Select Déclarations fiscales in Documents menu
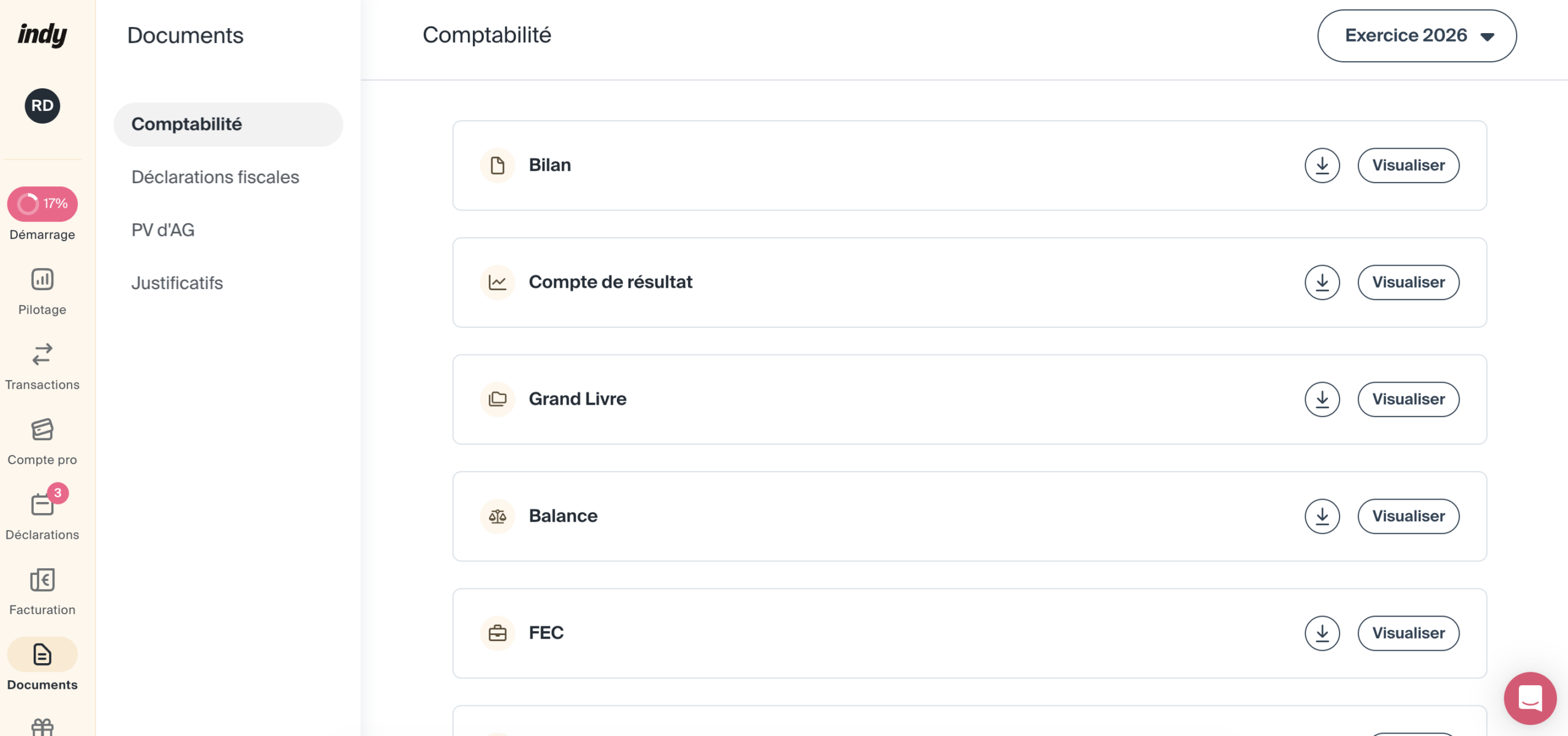 (x=215, y=177)
